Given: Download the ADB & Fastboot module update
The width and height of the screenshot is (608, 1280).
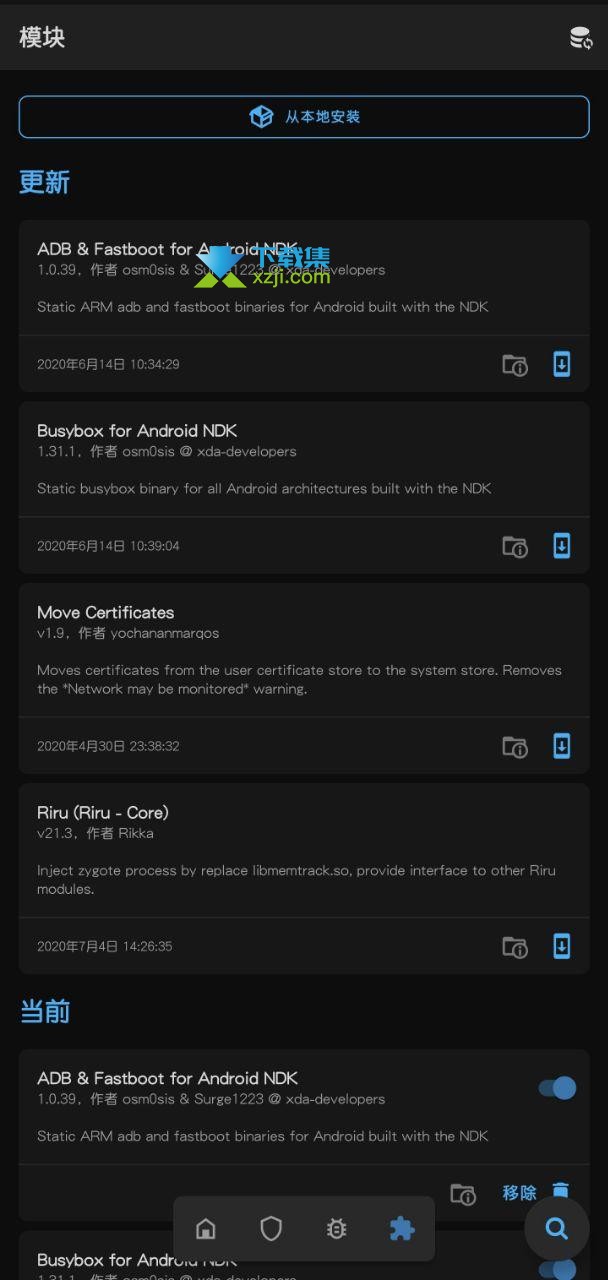Looking at the screenshot, I should click(x=562, y=364).
